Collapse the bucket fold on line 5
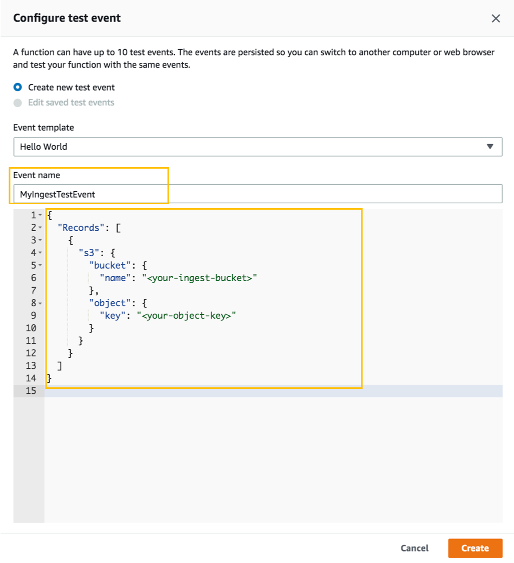514x563 pixels. [40, 265]
